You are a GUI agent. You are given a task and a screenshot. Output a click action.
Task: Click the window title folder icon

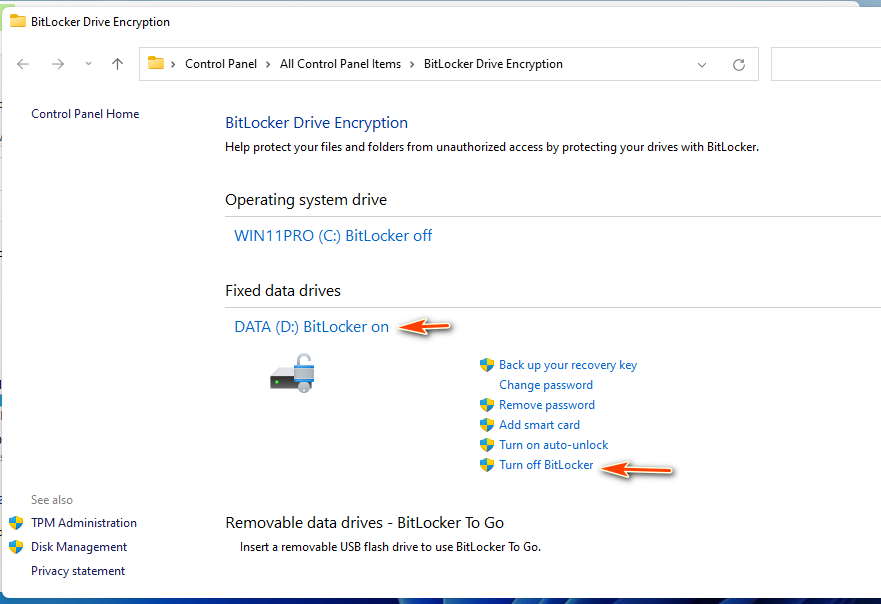tap(18, 21)
